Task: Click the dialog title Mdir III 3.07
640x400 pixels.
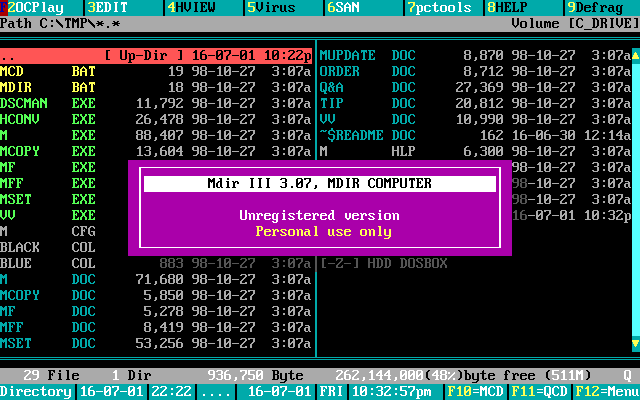Action: coord(320,183)
